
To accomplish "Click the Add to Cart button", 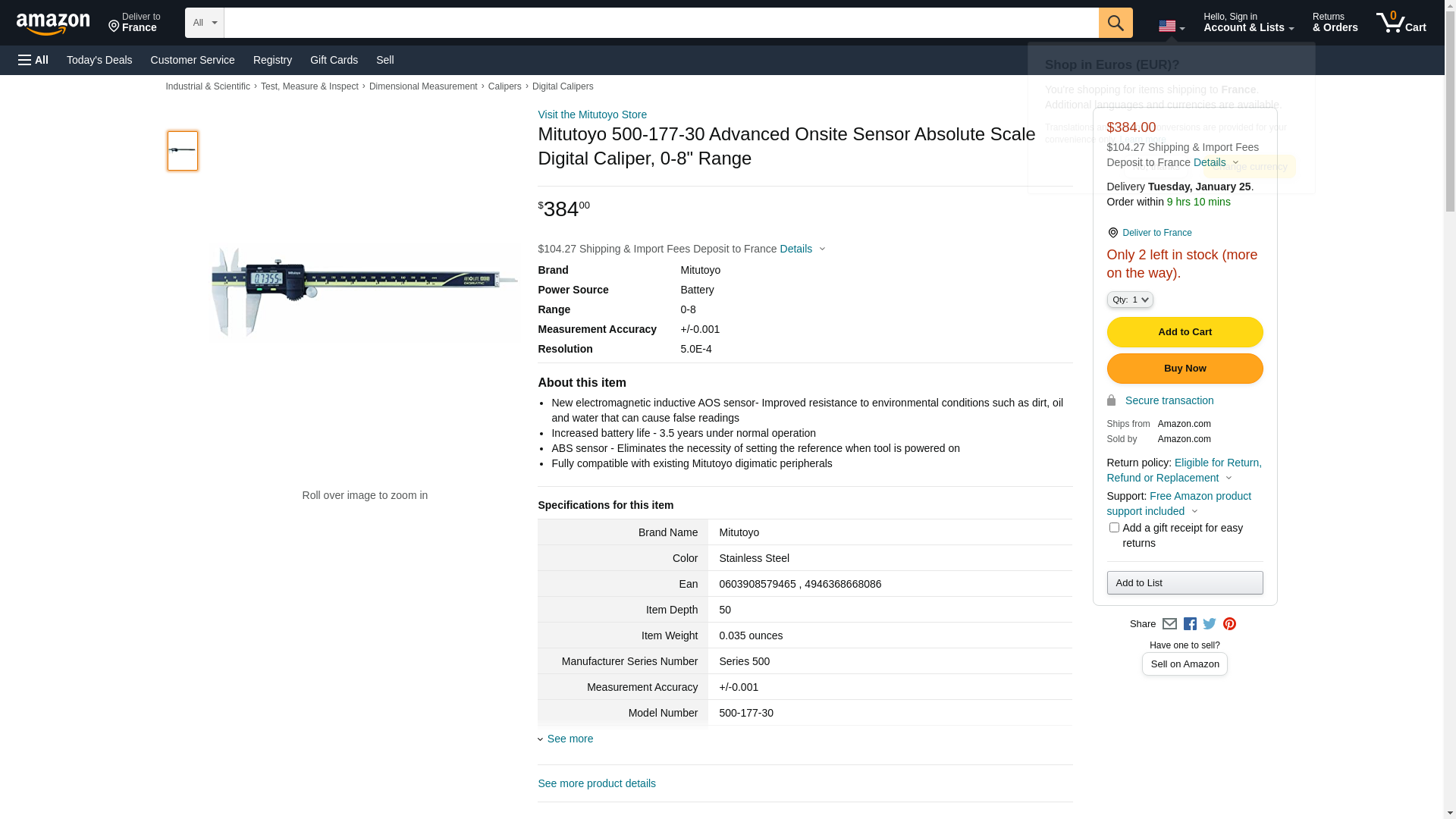I will coord(1185,332).
